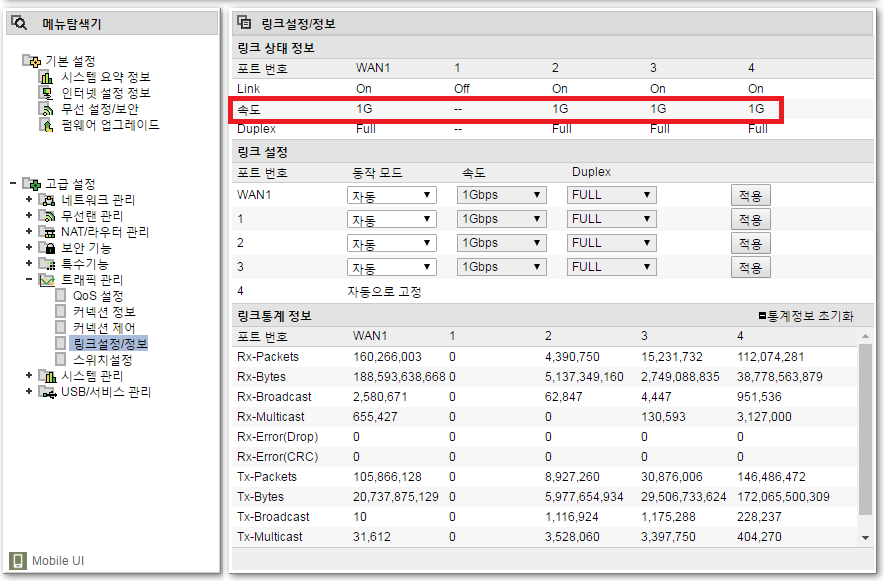Open port 1 동작 모드 dropdown
This screenshot has width=888, height=585.
[391, 219]
